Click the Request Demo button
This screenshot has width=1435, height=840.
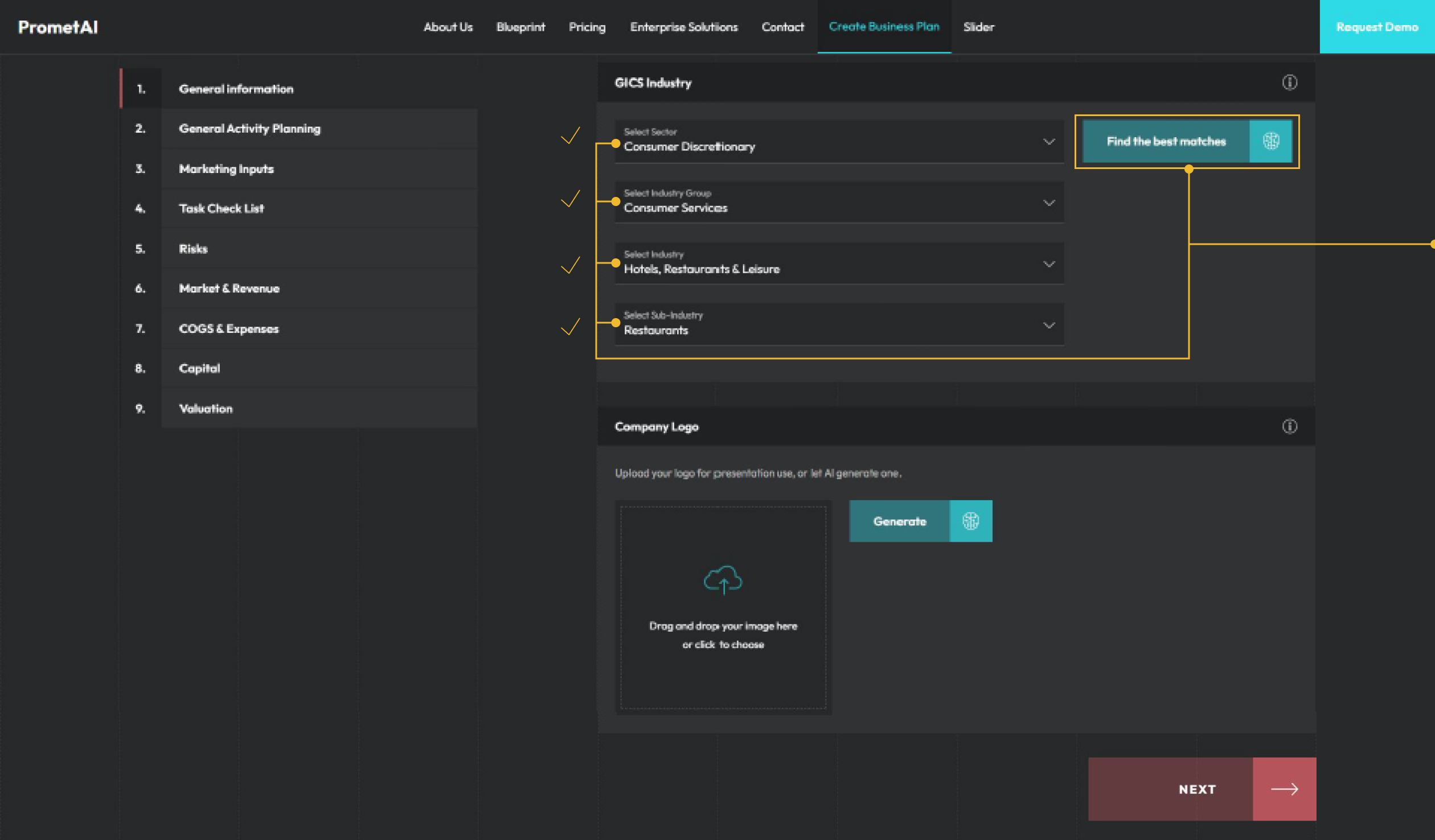[x=1377, y=27]
